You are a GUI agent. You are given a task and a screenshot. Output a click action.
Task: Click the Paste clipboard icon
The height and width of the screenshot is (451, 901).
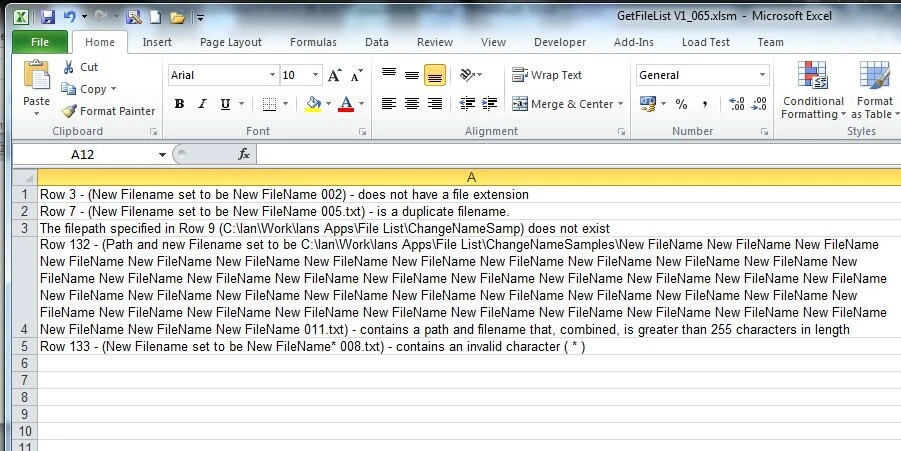pyautogui.click(x=37, y=75)
